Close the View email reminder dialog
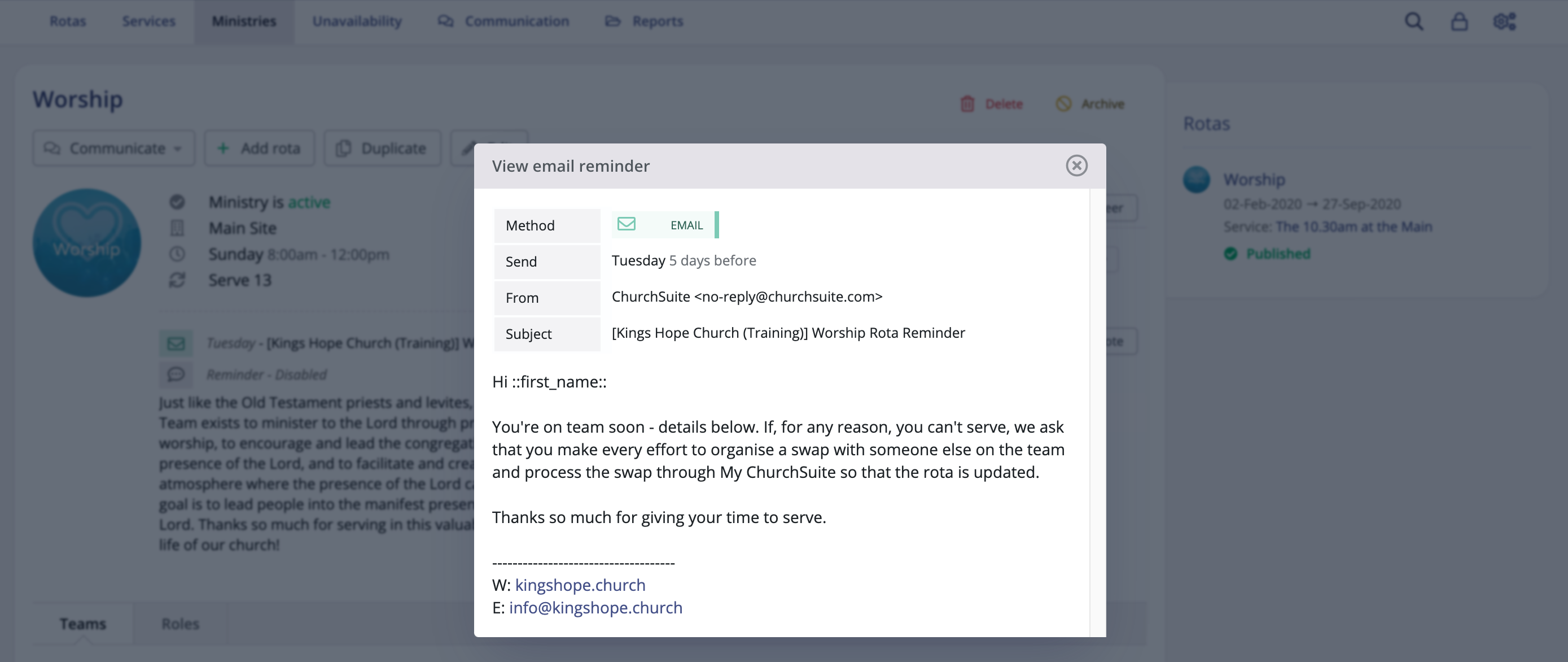The width and height of the screenshot is (1568, 662). 1078,165
